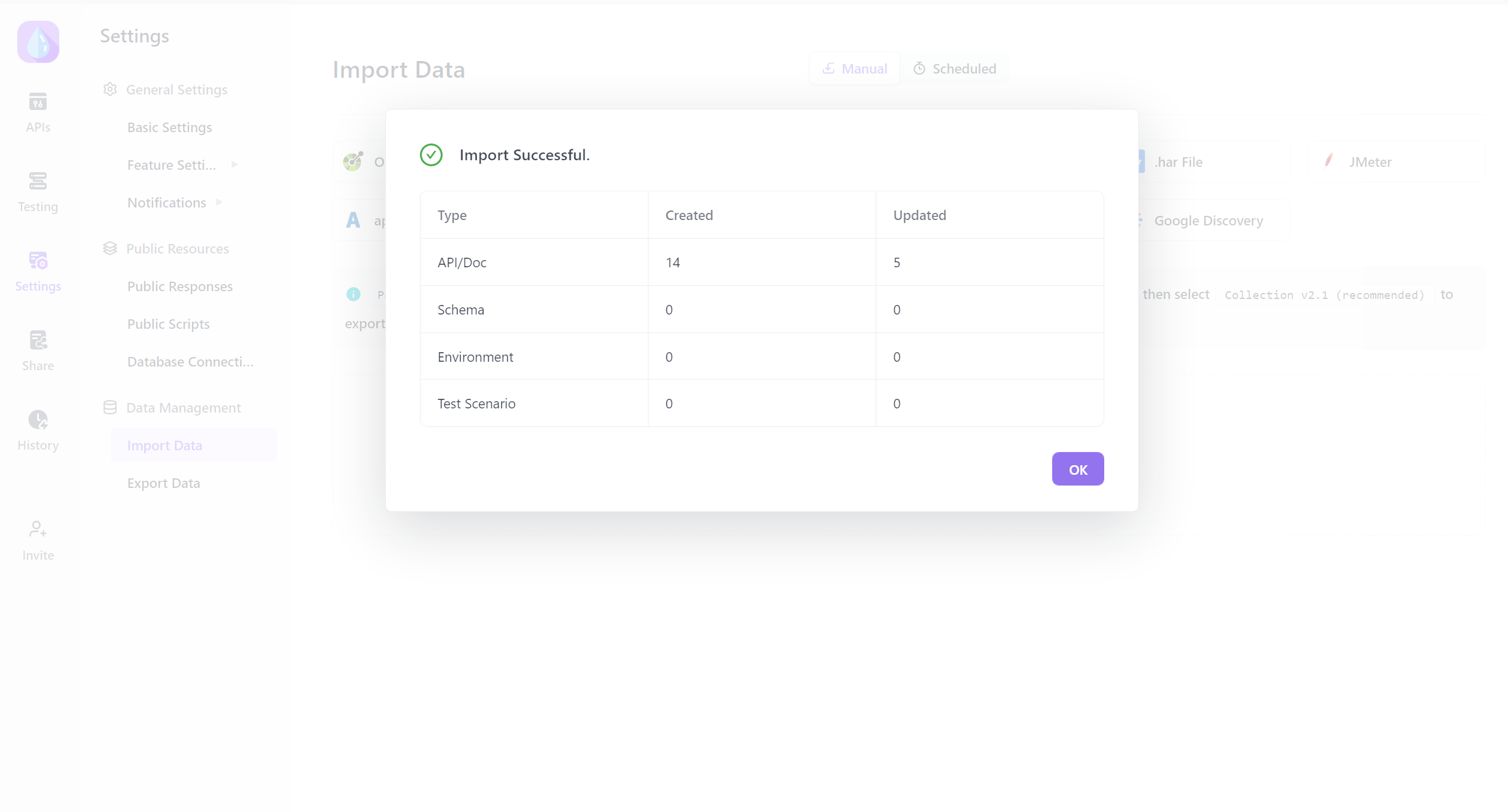Viewport: 1508px width, 812px height.
Task: Click the Data Management section label
Action: point(184,408)
